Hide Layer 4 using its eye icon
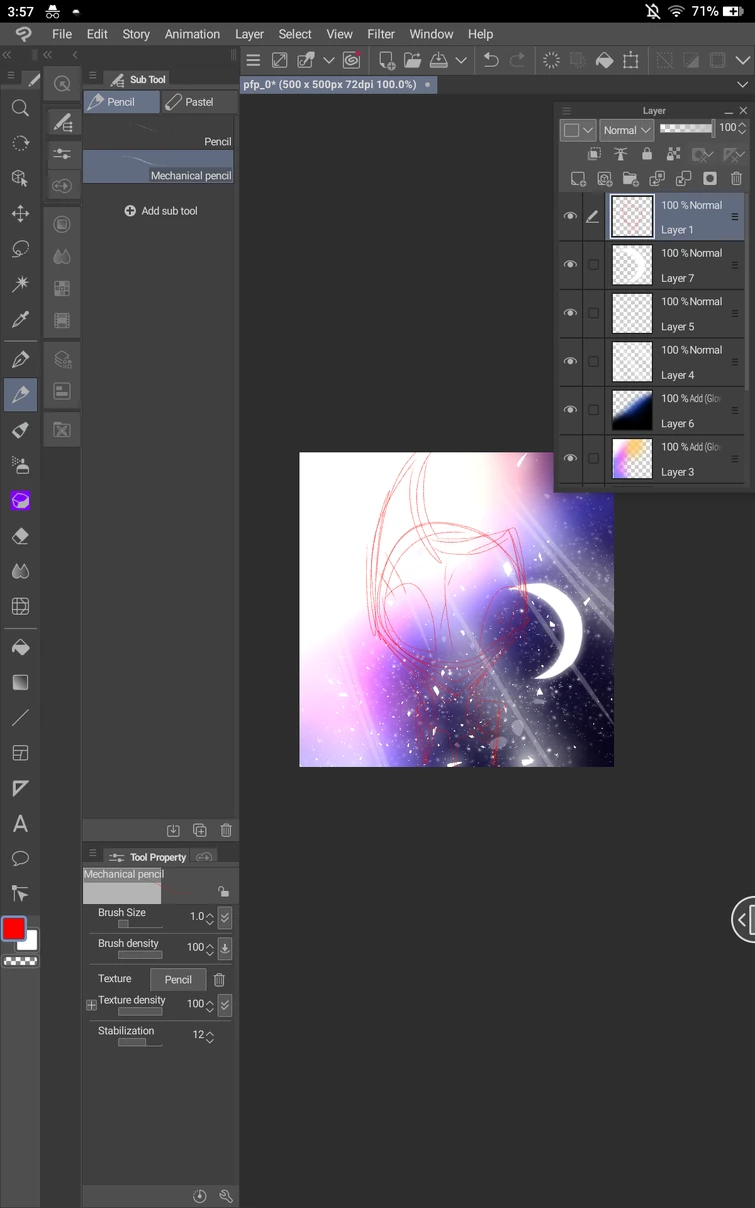The height and width of the screenshot is (1208, 755). [x=570, y=361]
